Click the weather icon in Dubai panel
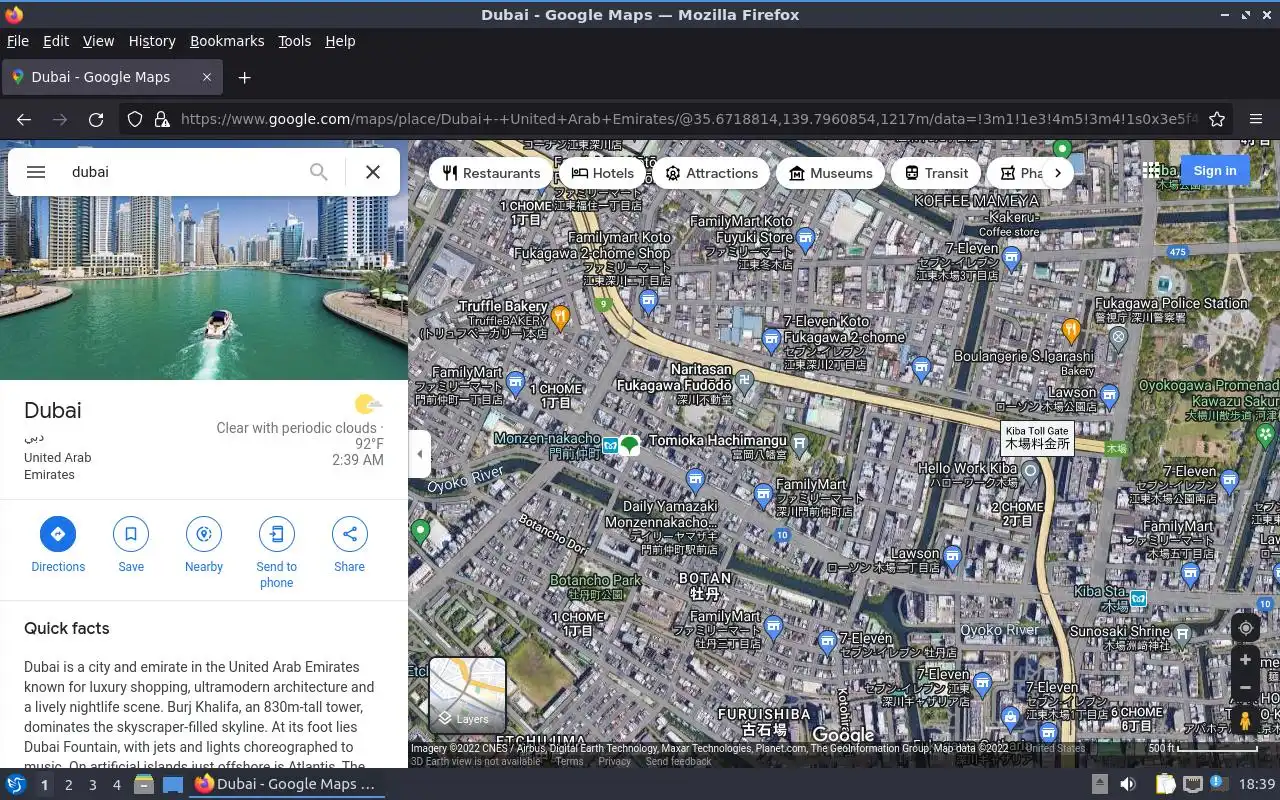Screen dimensions: 1280x800 click(368, 404)
